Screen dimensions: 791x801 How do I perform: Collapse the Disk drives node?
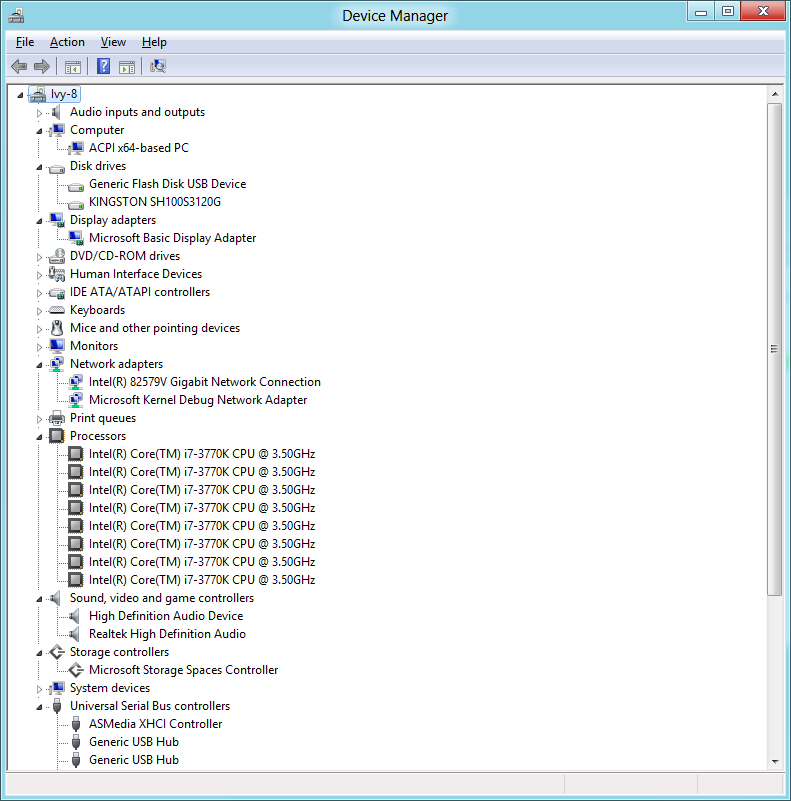pos(39,167)
